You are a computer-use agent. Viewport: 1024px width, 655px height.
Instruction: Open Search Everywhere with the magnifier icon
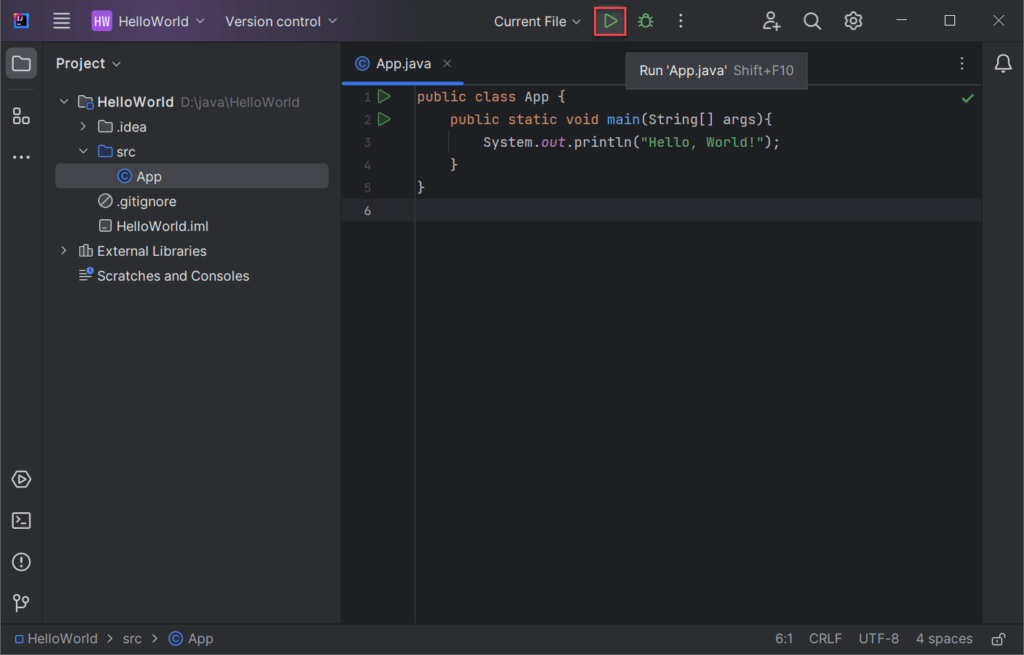click(811, 20)
